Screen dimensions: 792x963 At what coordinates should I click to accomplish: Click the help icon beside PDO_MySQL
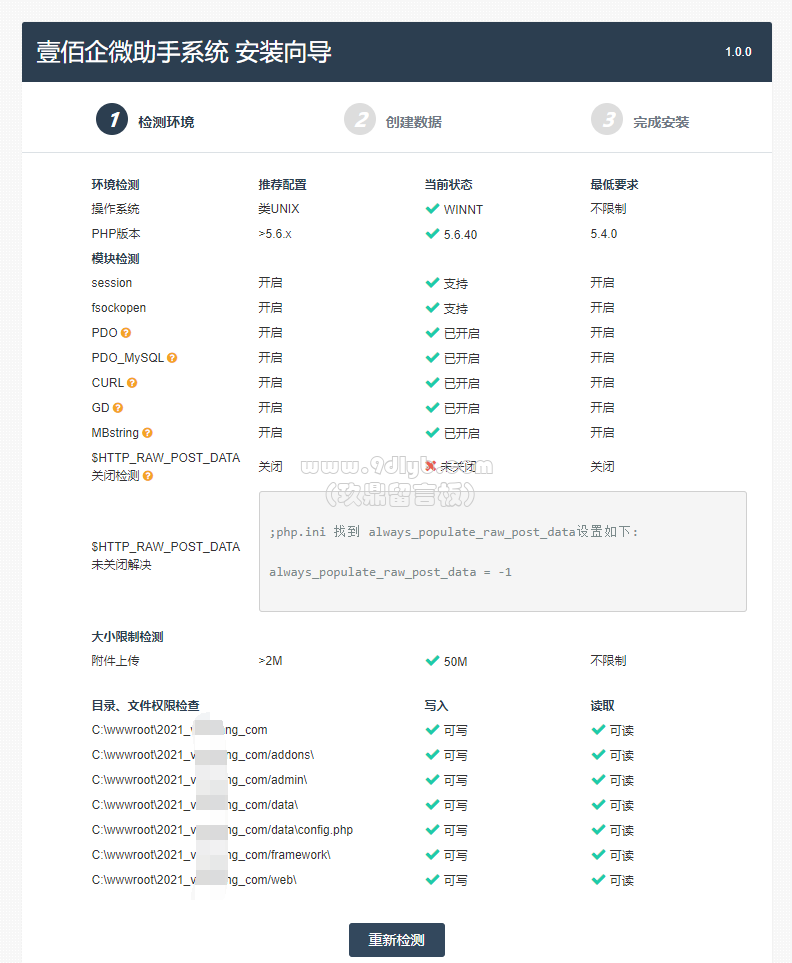point(172,358)
